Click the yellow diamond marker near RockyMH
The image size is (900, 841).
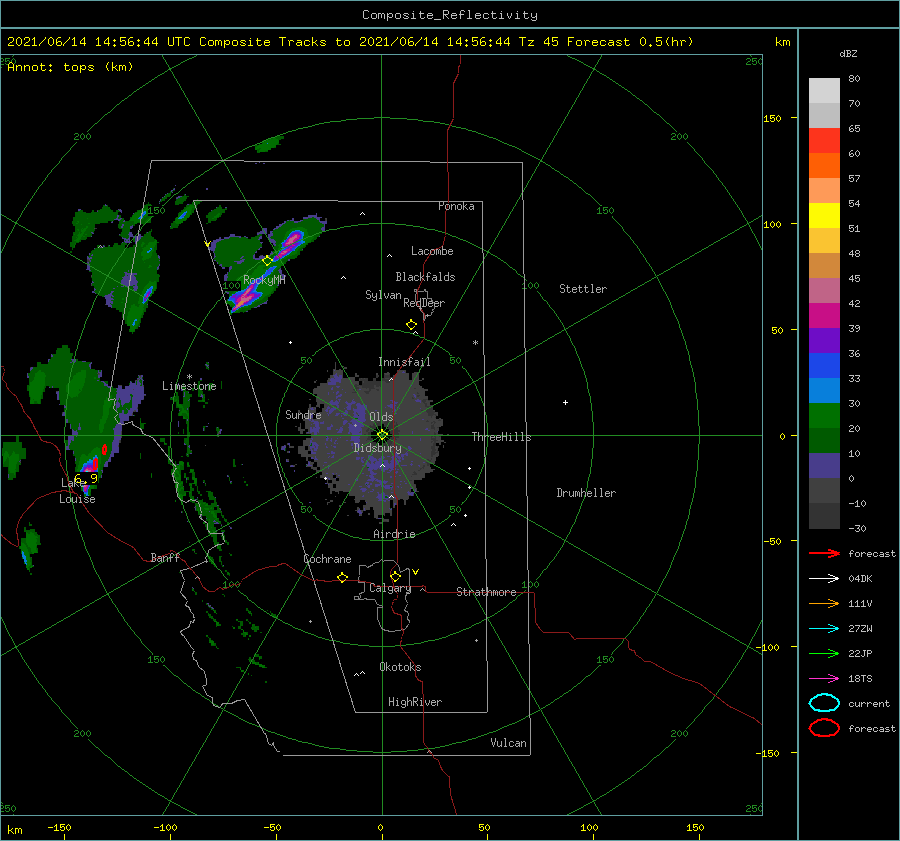tap(267, 261)
